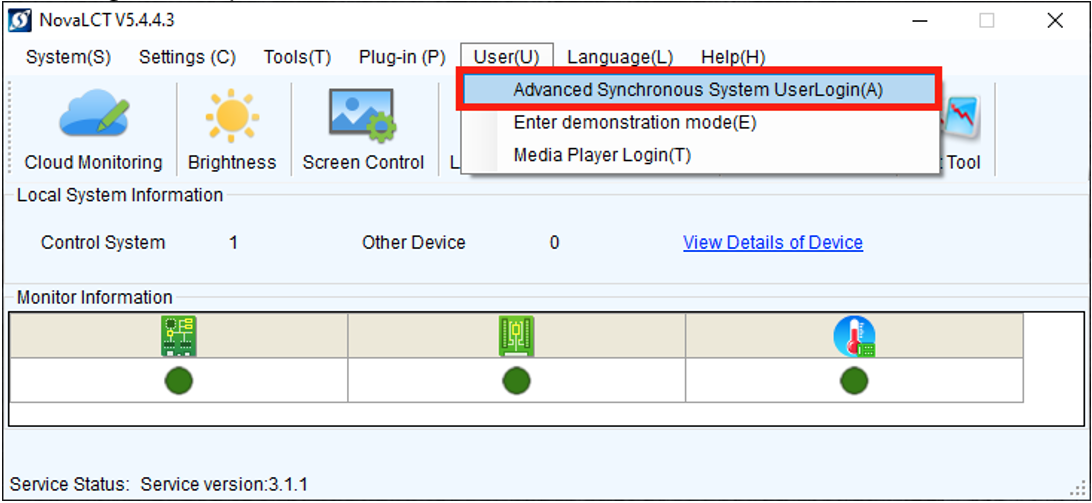The image size is (1092, 503).
Task: Open the Language(L) menu
Action: pos(620,57)
